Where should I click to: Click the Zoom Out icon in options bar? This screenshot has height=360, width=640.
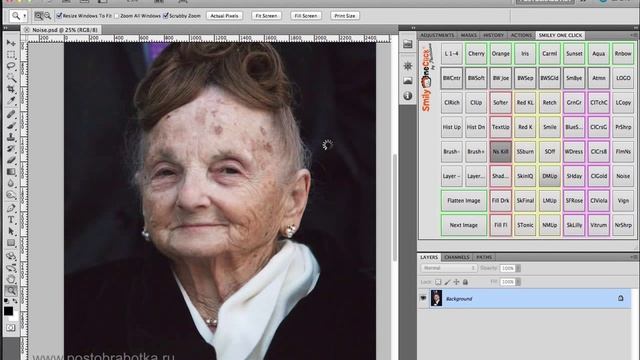coord(47,16)
